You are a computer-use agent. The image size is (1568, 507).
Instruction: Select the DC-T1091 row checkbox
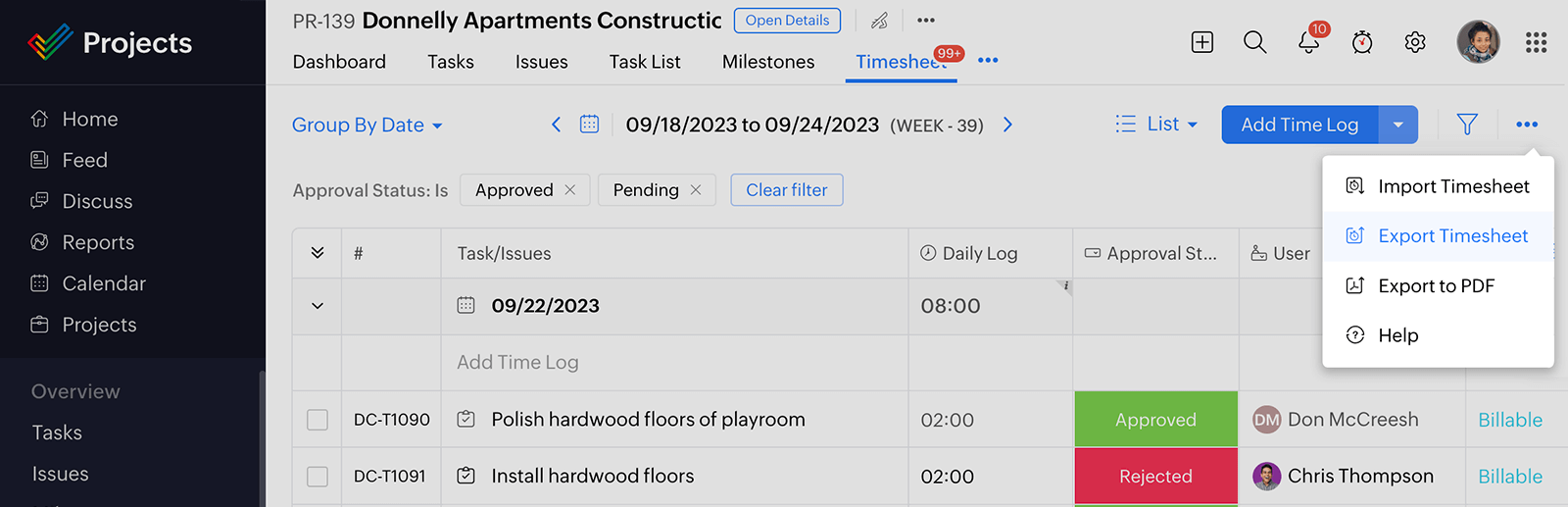[318, 477]
